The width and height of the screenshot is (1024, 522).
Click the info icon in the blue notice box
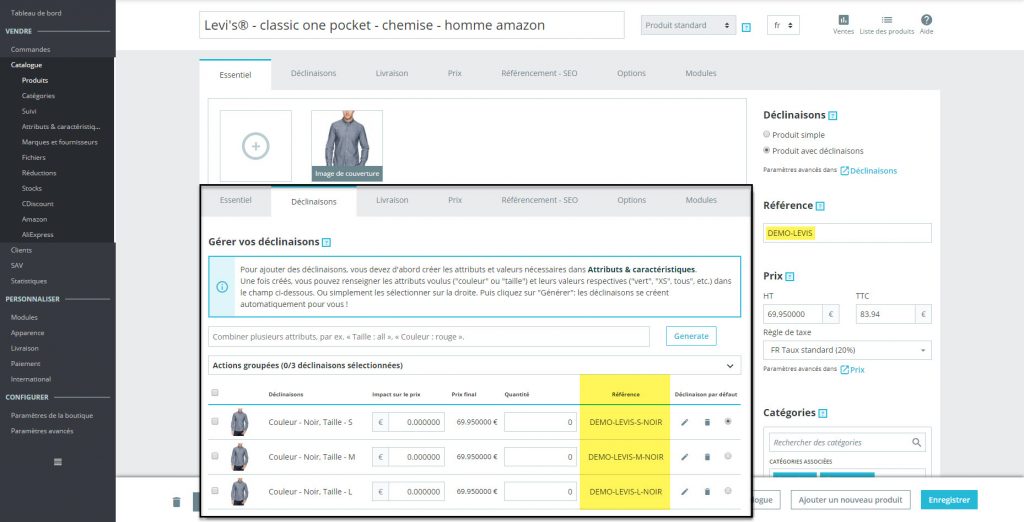point(222,287)
